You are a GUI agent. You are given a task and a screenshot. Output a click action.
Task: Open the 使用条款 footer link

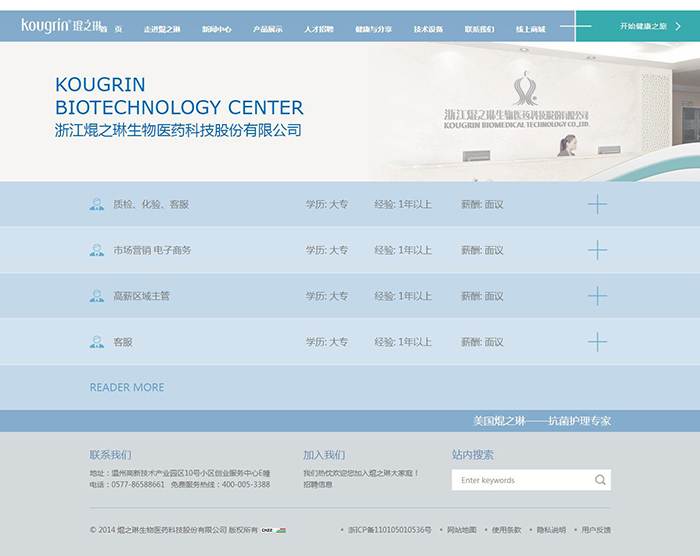[506, 530]
